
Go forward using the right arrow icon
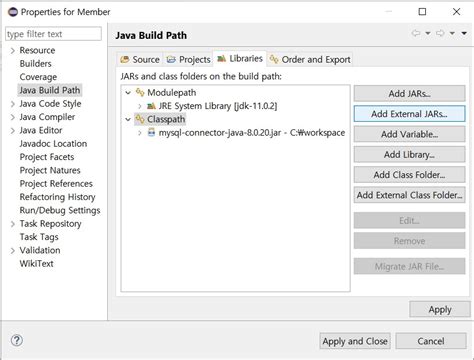click(440, 33)
